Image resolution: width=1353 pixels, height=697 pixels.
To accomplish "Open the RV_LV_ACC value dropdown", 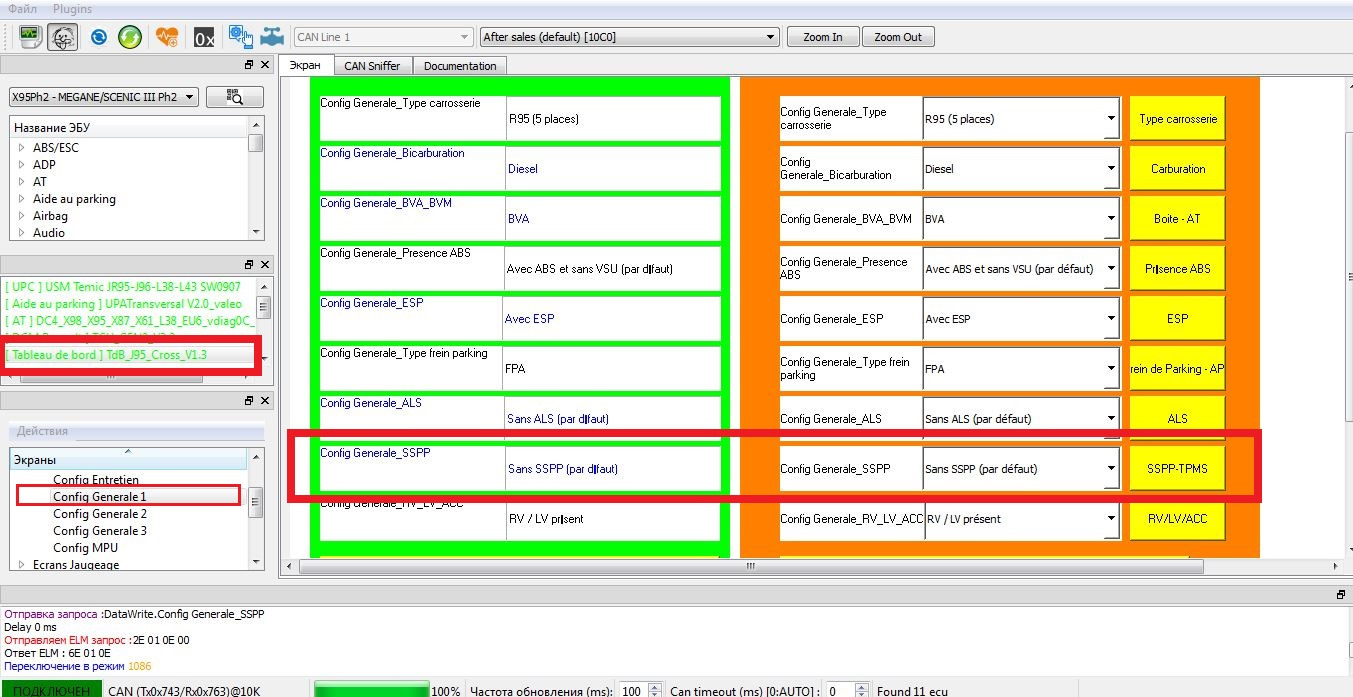I will pos(1020,519).
